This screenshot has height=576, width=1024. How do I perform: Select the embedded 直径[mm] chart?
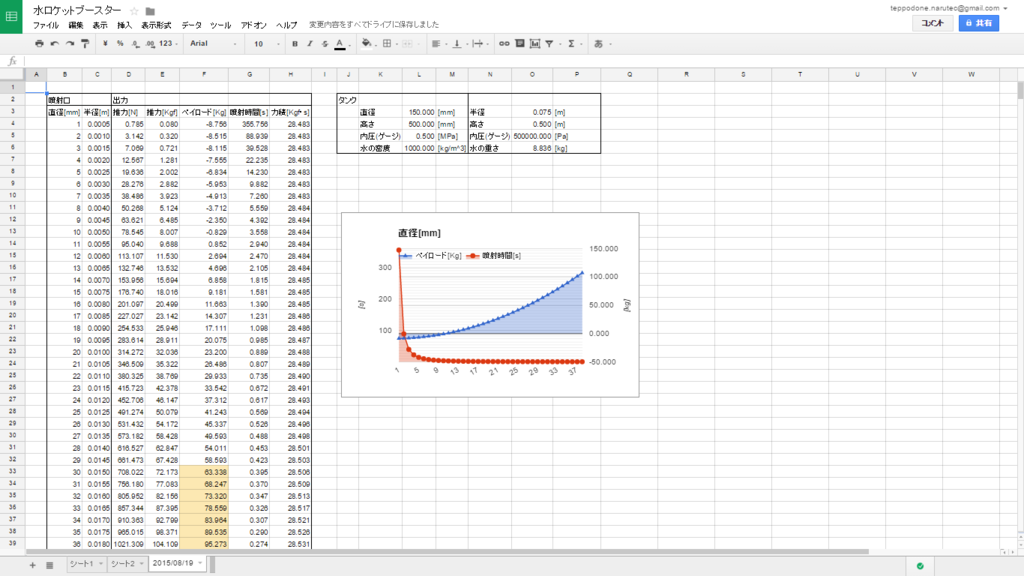tap(490, 304)
